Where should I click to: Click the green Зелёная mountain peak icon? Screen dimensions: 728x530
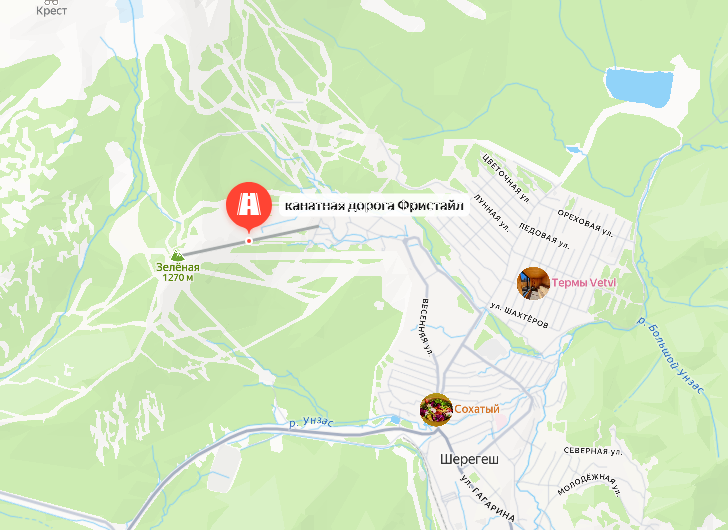pos(177,255)
